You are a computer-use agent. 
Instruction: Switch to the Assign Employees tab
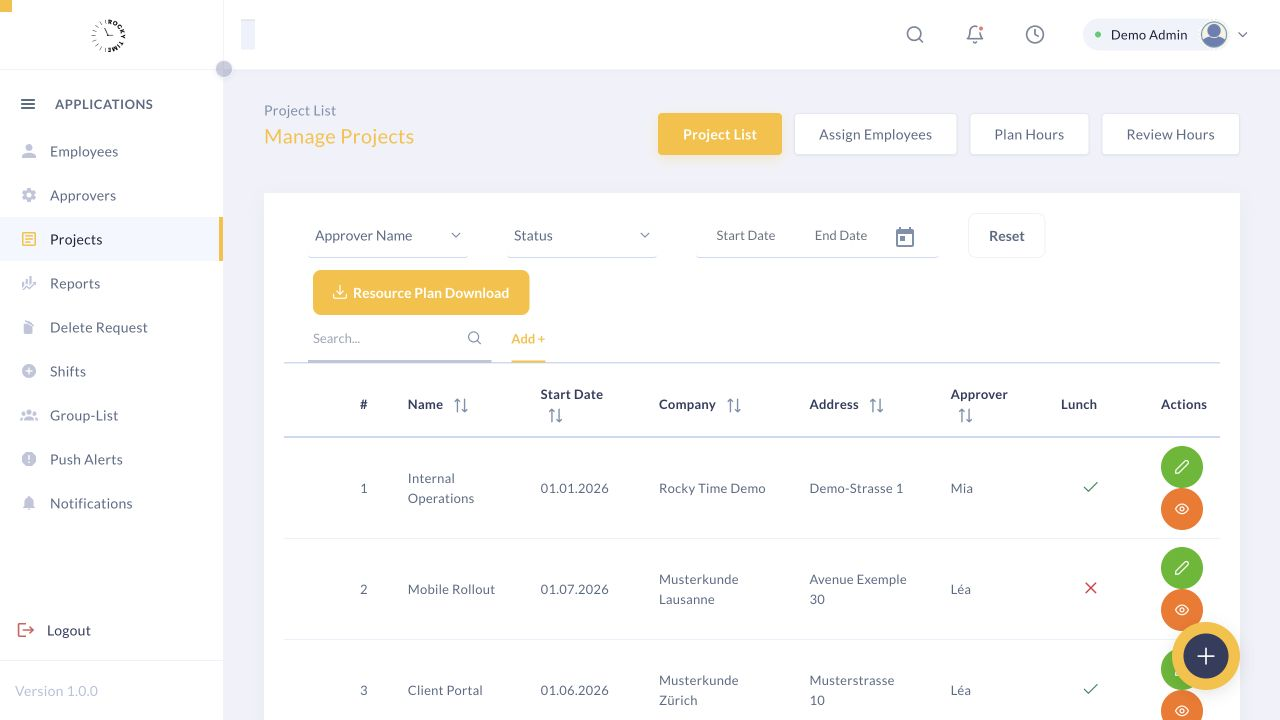[x=875, y=134]
